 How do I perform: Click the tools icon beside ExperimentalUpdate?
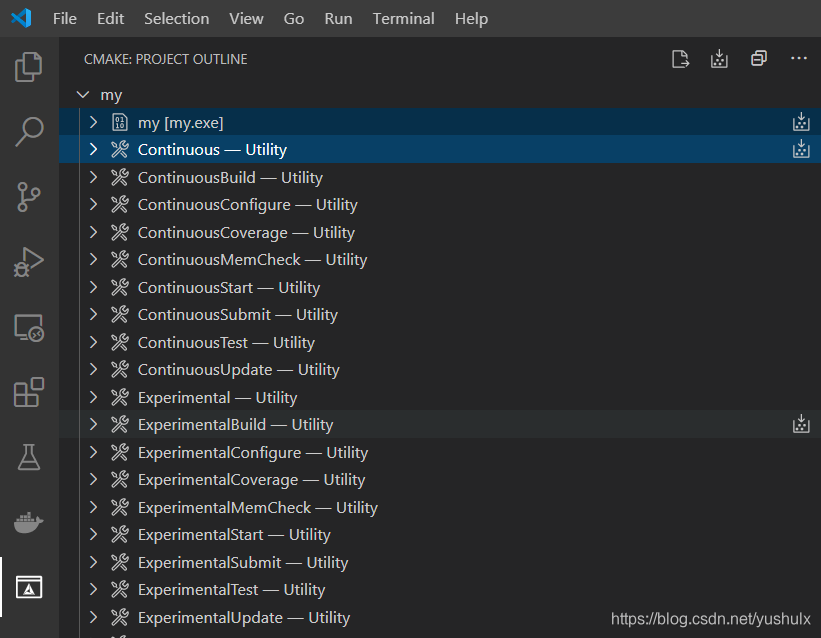tap(119, 618)
